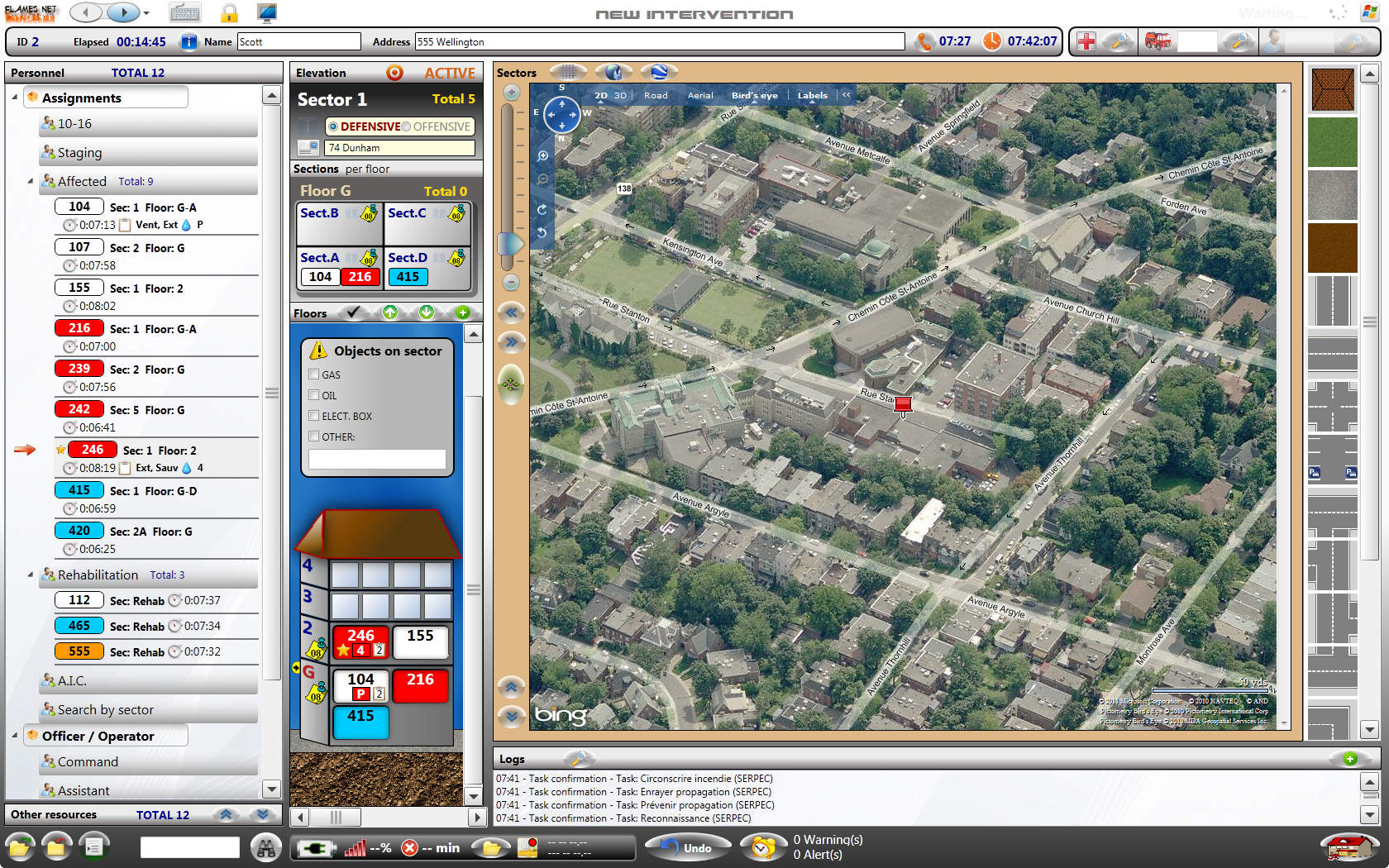Click the red cross medical icon
This screenshot has height=868, width=1389.
click(x=1086, y=41)
